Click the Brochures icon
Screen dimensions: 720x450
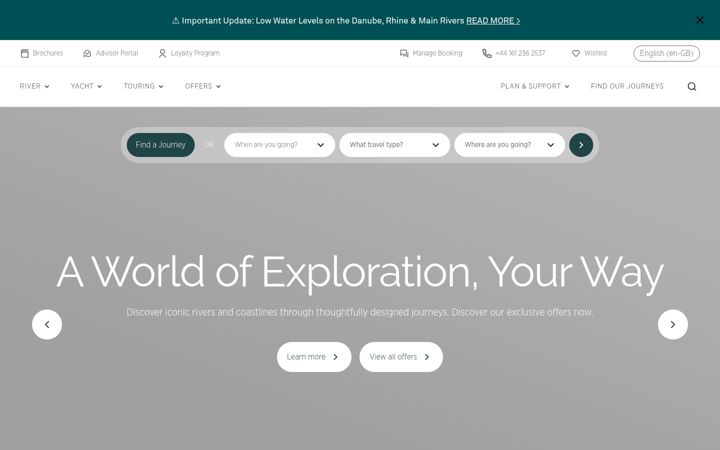(25, 53)
